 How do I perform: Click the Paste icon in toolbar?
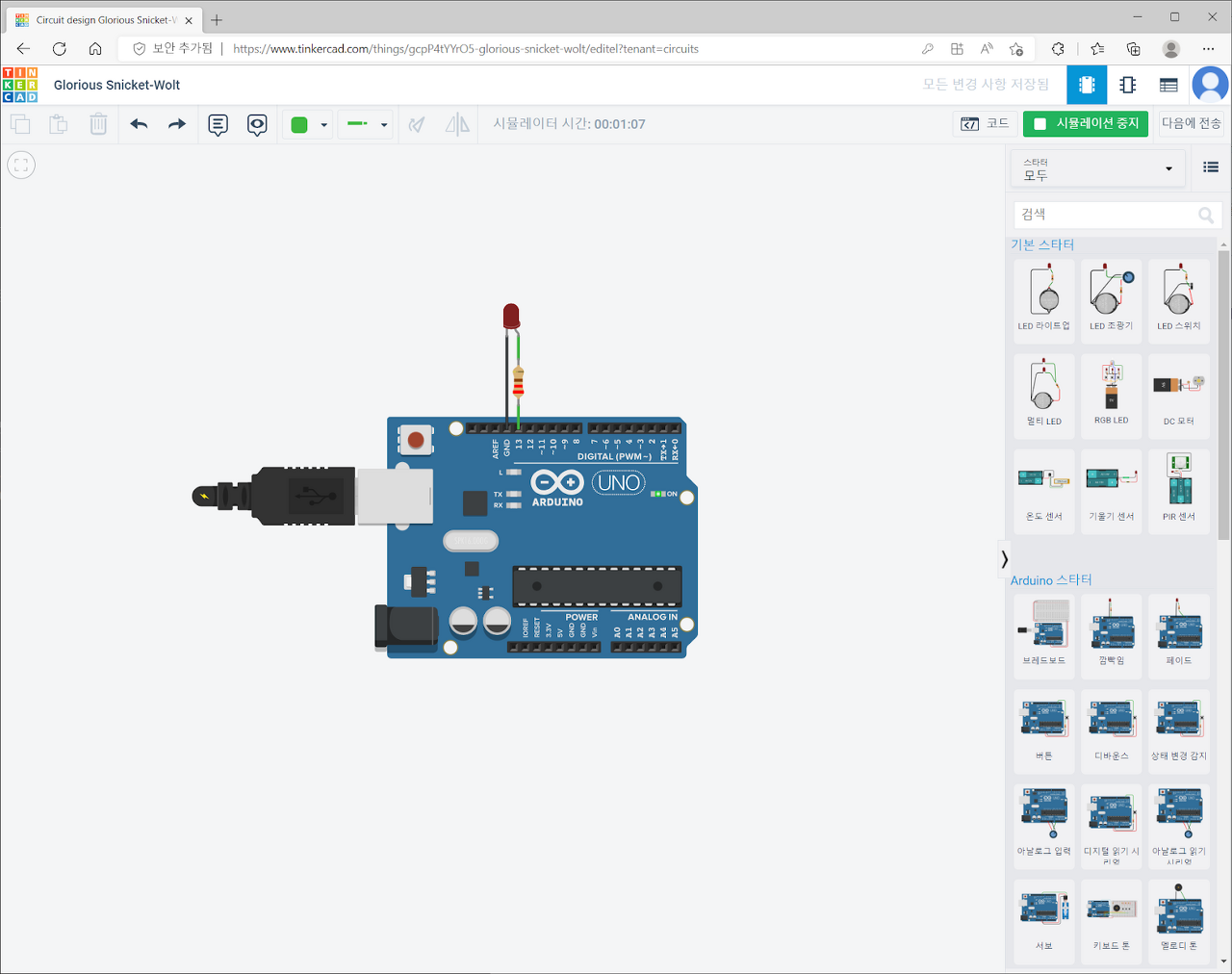pyautogui.click(x=59, y=124)
